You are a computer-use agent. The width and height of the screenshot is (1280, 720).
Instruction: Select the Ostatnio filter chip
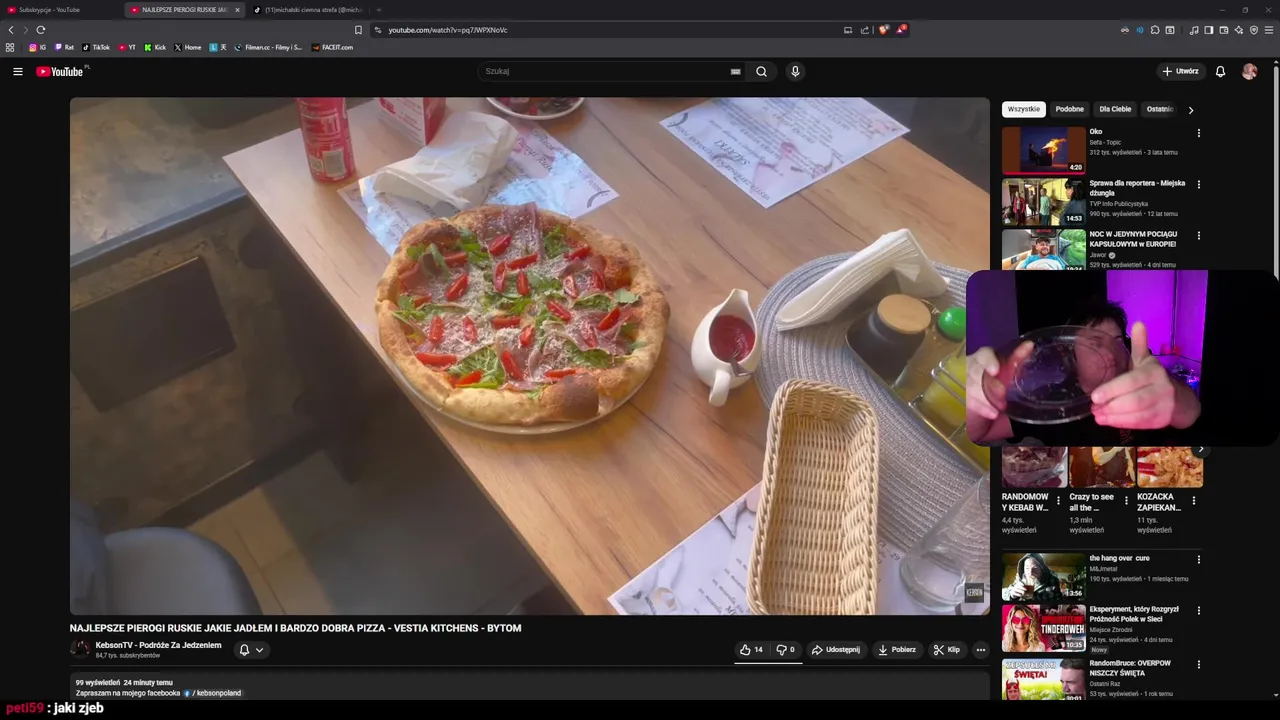coord(1159,109)
